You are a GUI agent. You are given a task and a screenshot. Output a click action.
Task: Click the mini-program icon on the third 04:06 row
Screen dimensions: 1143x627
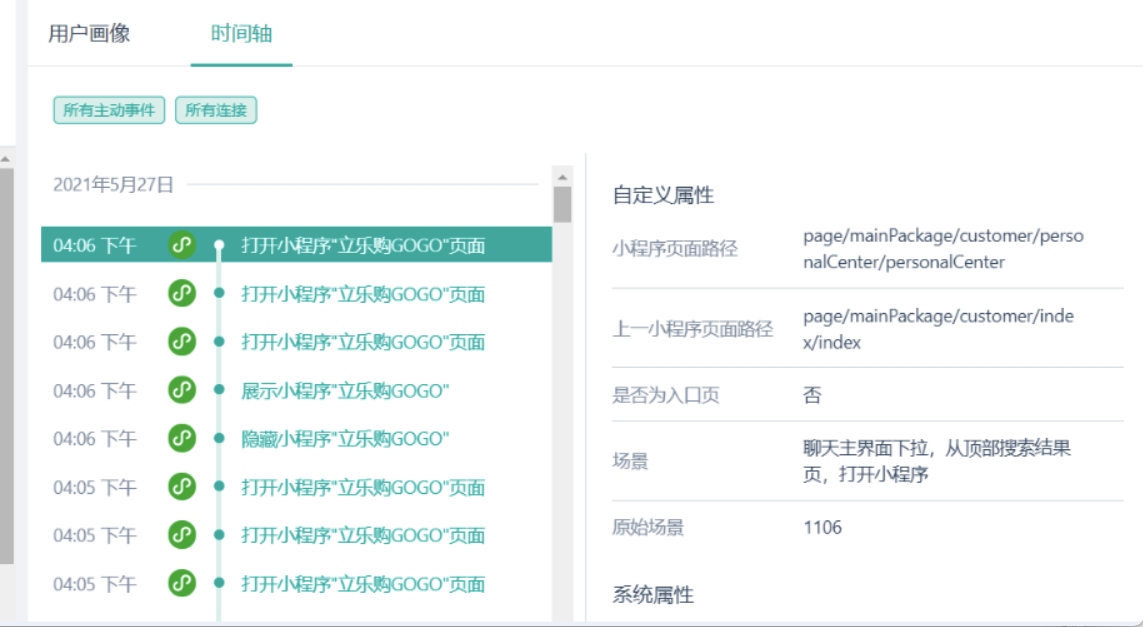[181, 342]
